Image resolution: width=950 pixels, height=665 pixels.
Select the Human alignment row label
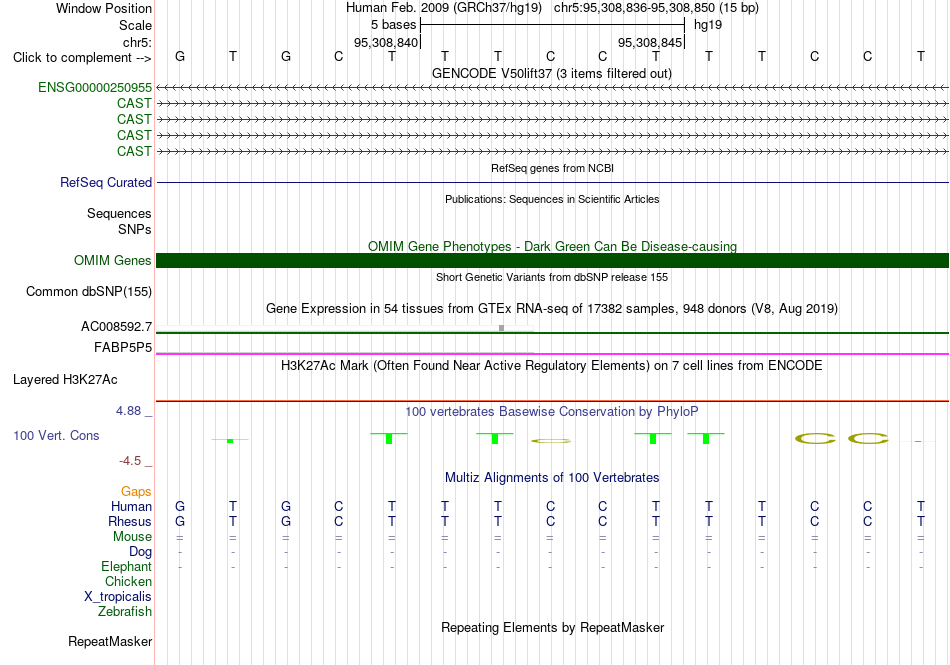(x=131, y=506)
